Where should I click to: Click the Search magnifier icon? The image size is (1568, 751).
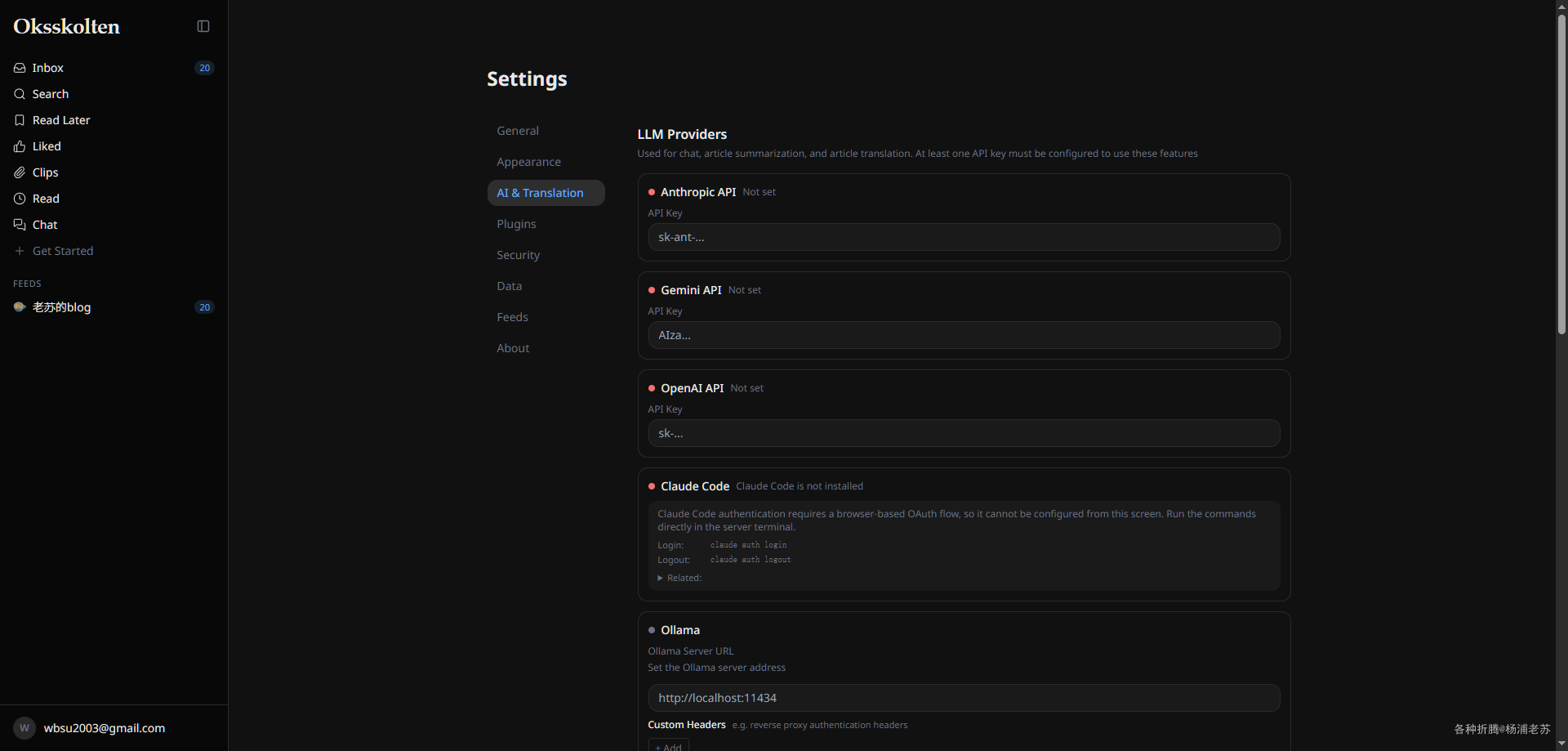coord(20,94)
